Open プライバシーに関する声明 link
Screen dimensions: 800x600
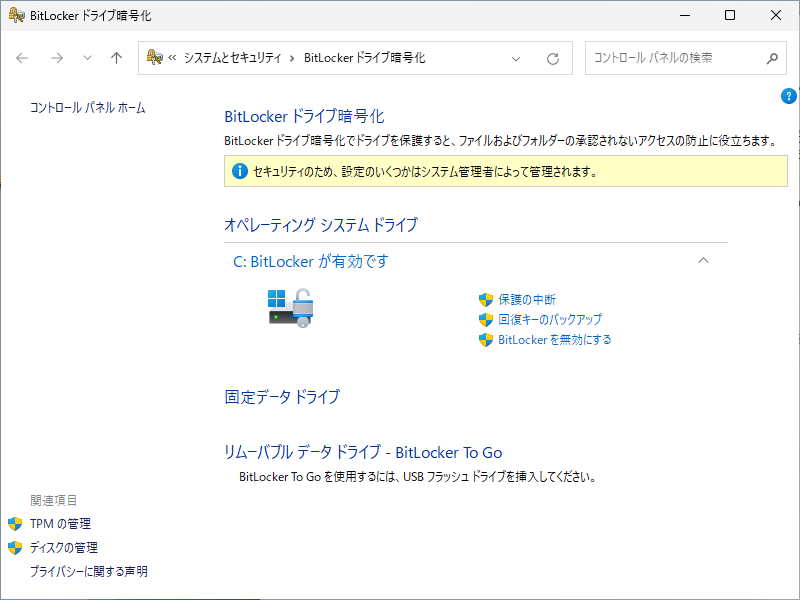pyautogui.click(x=89, y=571)
